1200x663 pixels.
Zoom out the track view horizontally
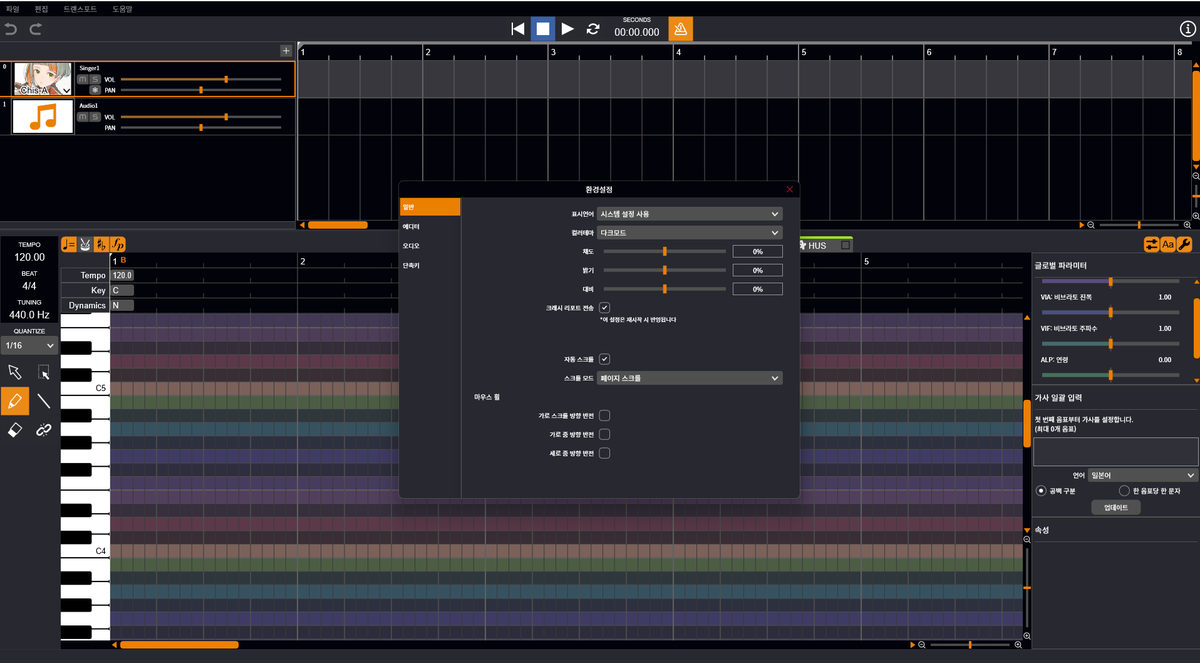1091,225
